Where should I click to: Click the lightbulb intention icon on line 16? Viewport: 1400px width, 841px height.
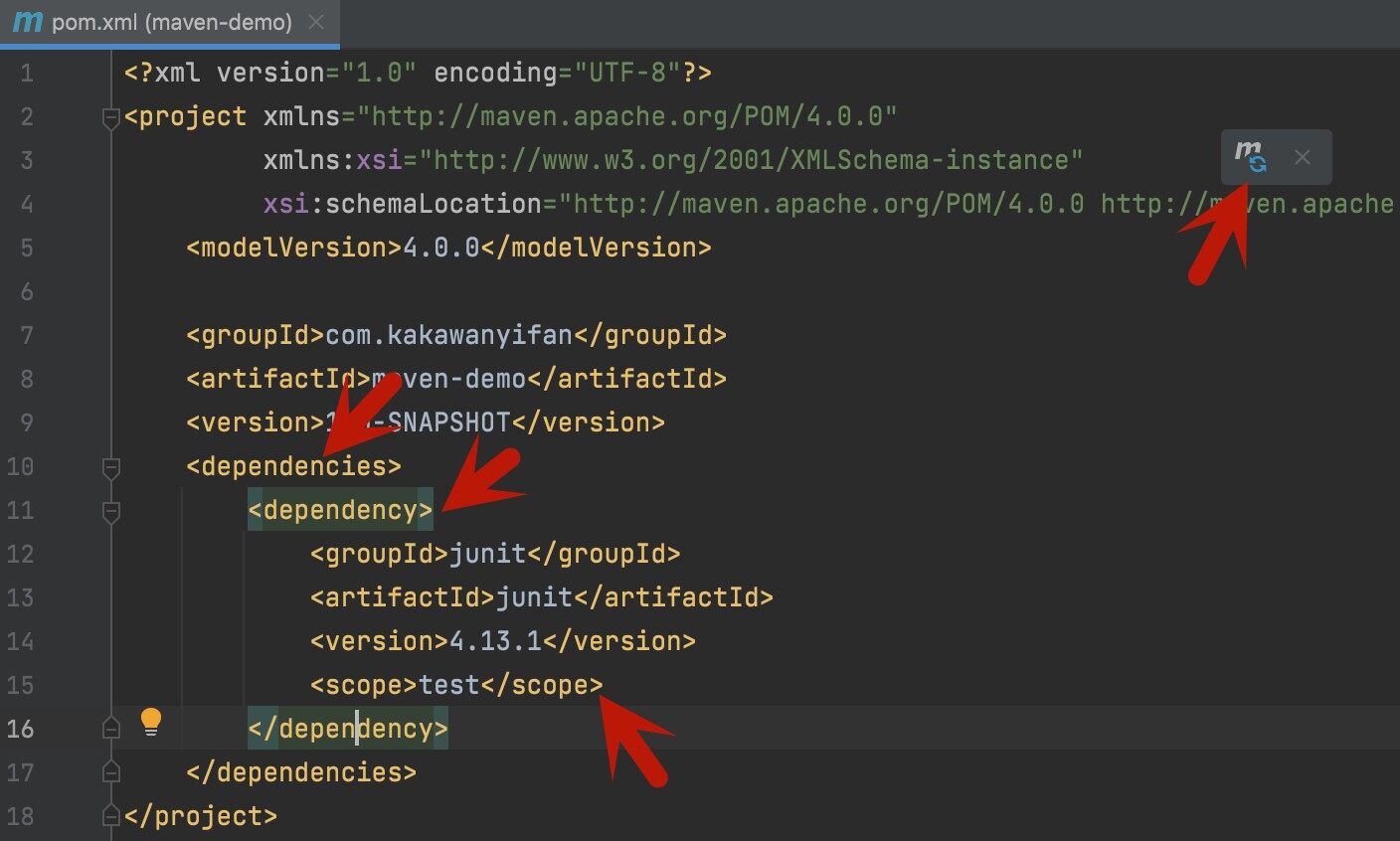coord(150,722)
